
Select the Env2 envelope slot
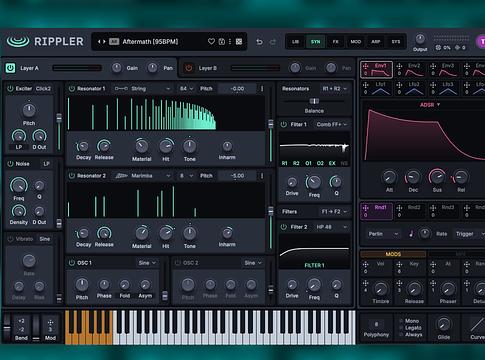point(410,70)
